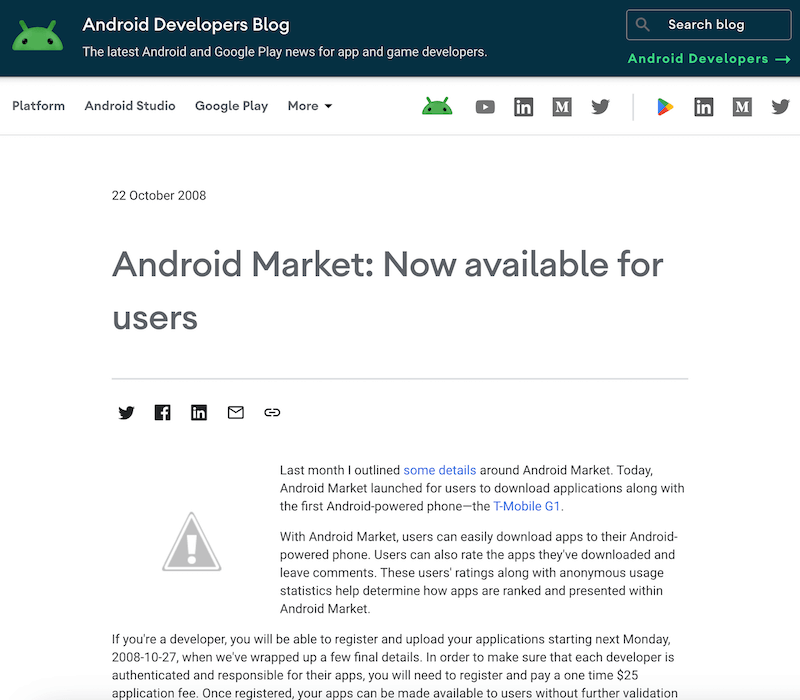Click the search magnifier in the Search blog box
The image size is (800, 700).
(x=642, y=24)
